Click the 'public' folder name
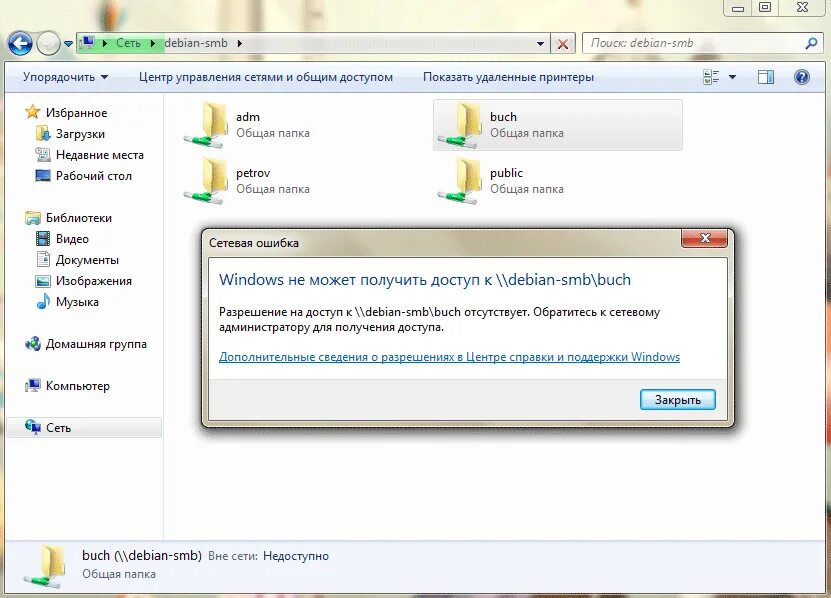 (506, 173)
